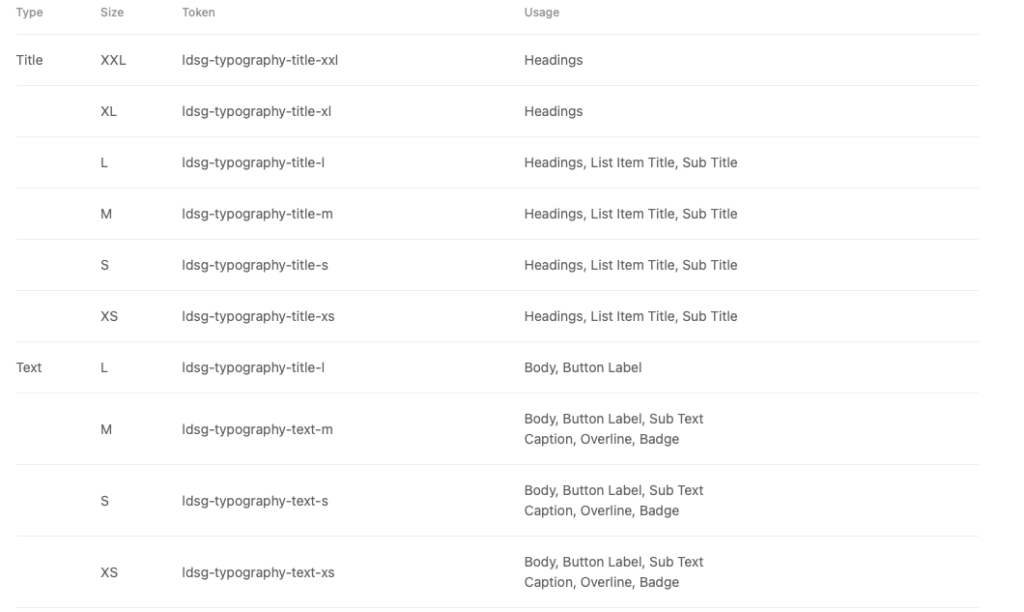Click the ldsg-typography-title-s token text
The height and width of the screenshot is (612, 1024).
click(256, 265)
